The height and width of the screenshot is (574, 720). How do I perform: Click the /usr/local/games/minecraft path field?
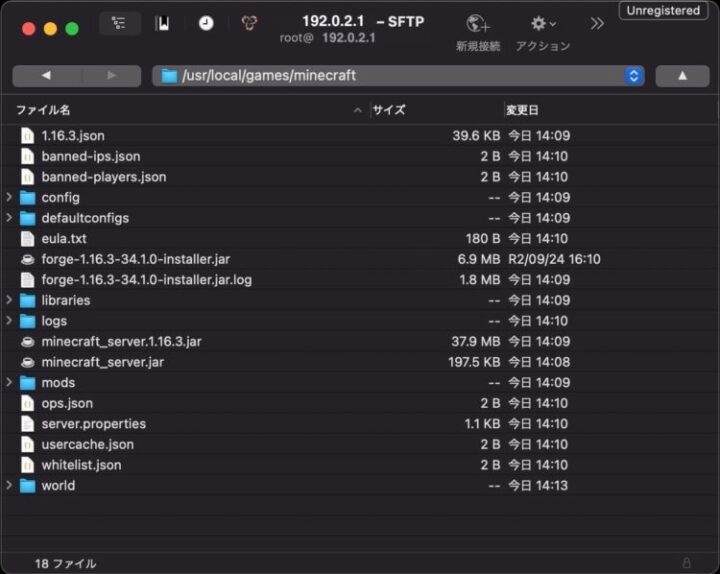click(398, 76)
